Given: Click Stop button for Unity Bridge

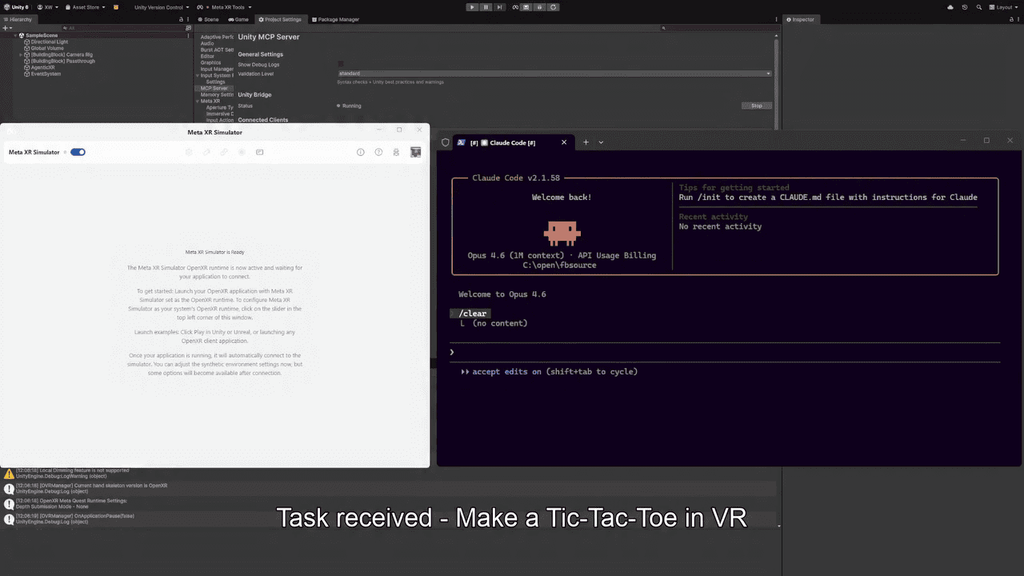Looking at the screenshot, I should tap(756, 106).
